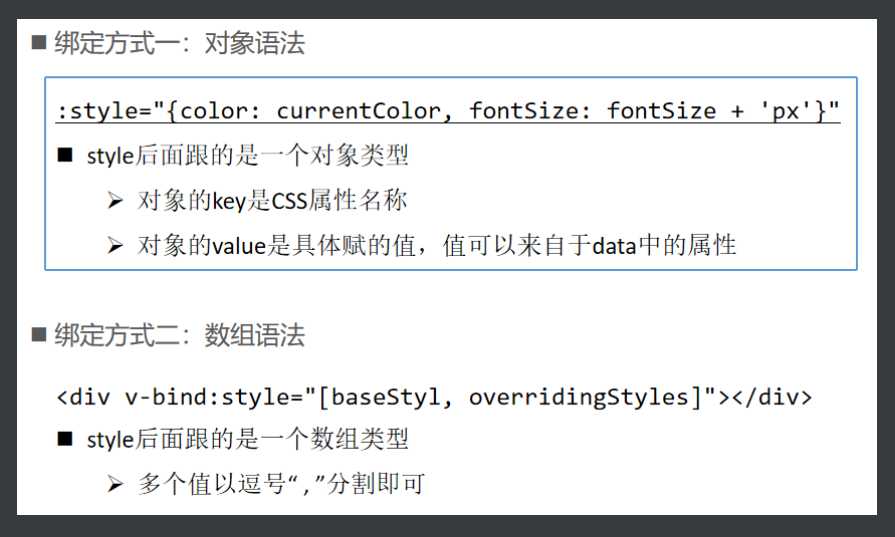Click arrow bullet before 对象的value是具体赋的值
The height and width of the screenshot is (537, 895).
click(115, 245)
